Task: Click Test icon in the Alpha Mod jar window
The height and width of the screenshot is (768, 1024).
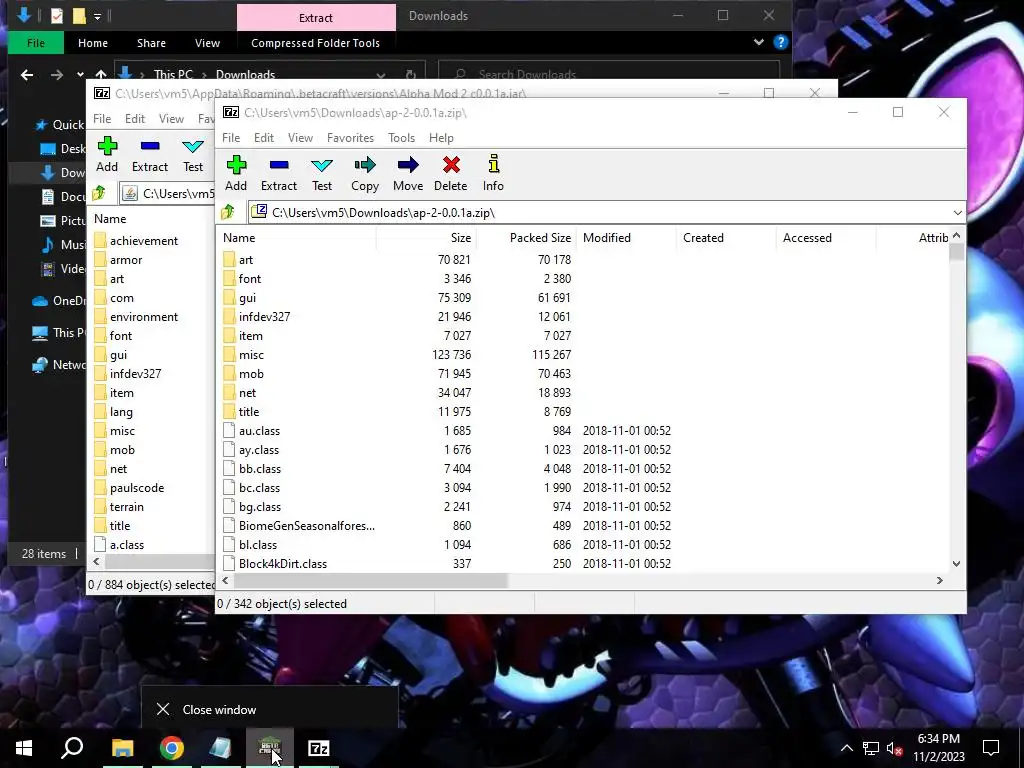Action: [193, 146]
